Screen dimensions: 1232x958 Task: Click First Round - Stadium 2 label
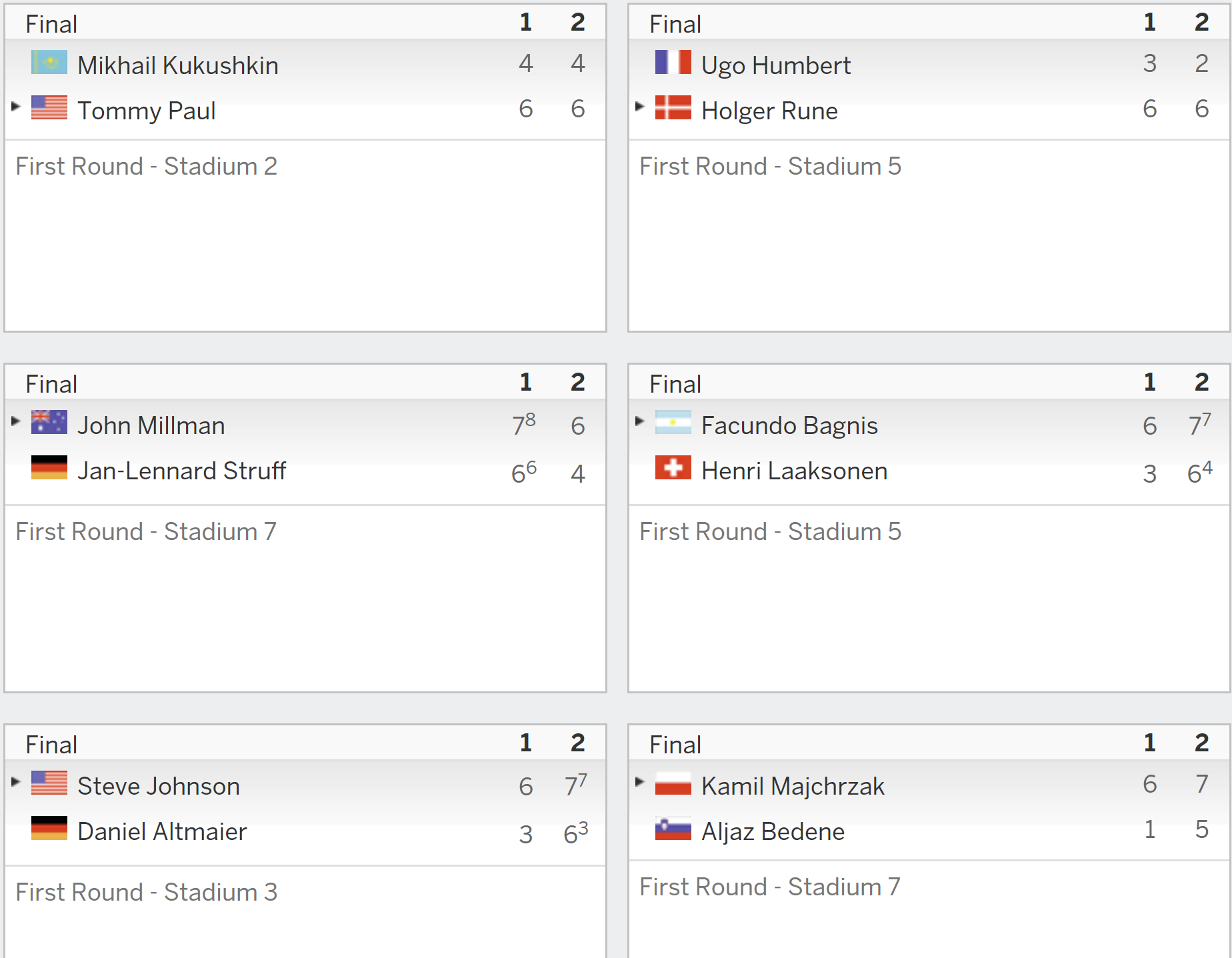[146, 166]
